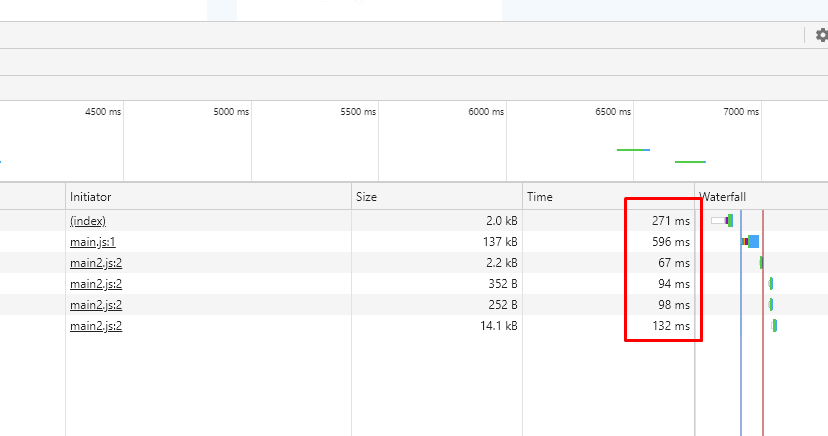Click the 5000 ms mark on overview timeline

[231, 112]
